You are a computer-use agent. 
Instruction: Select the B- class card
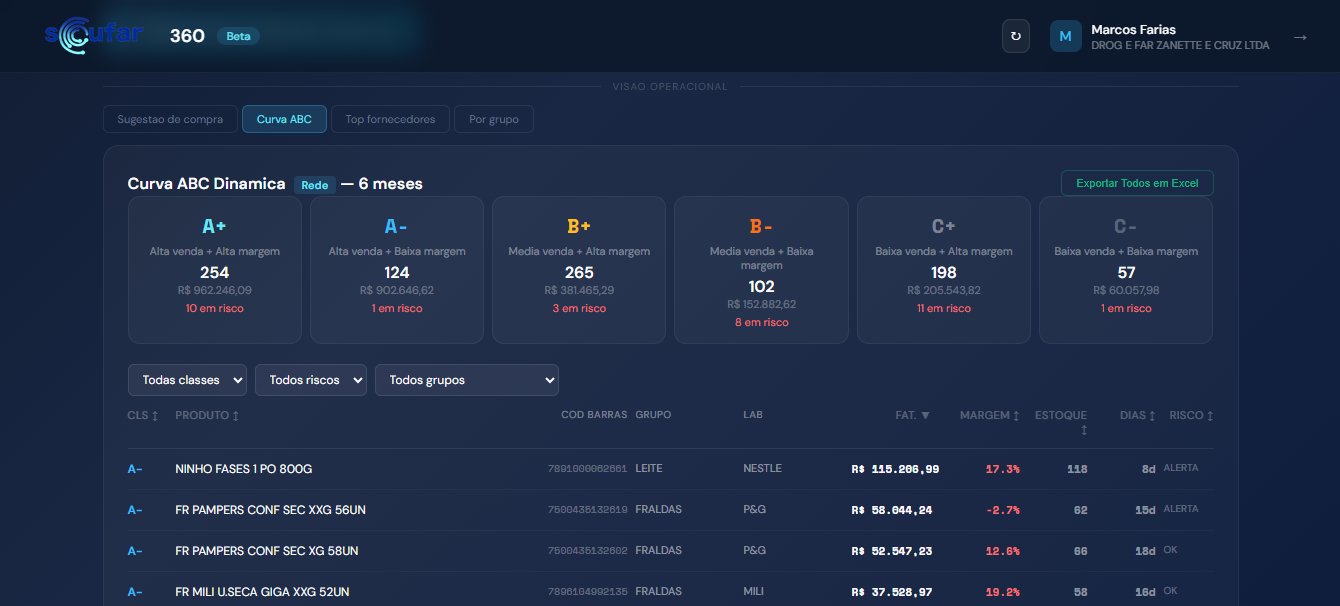pyautogui.click(x=762, y=270)
